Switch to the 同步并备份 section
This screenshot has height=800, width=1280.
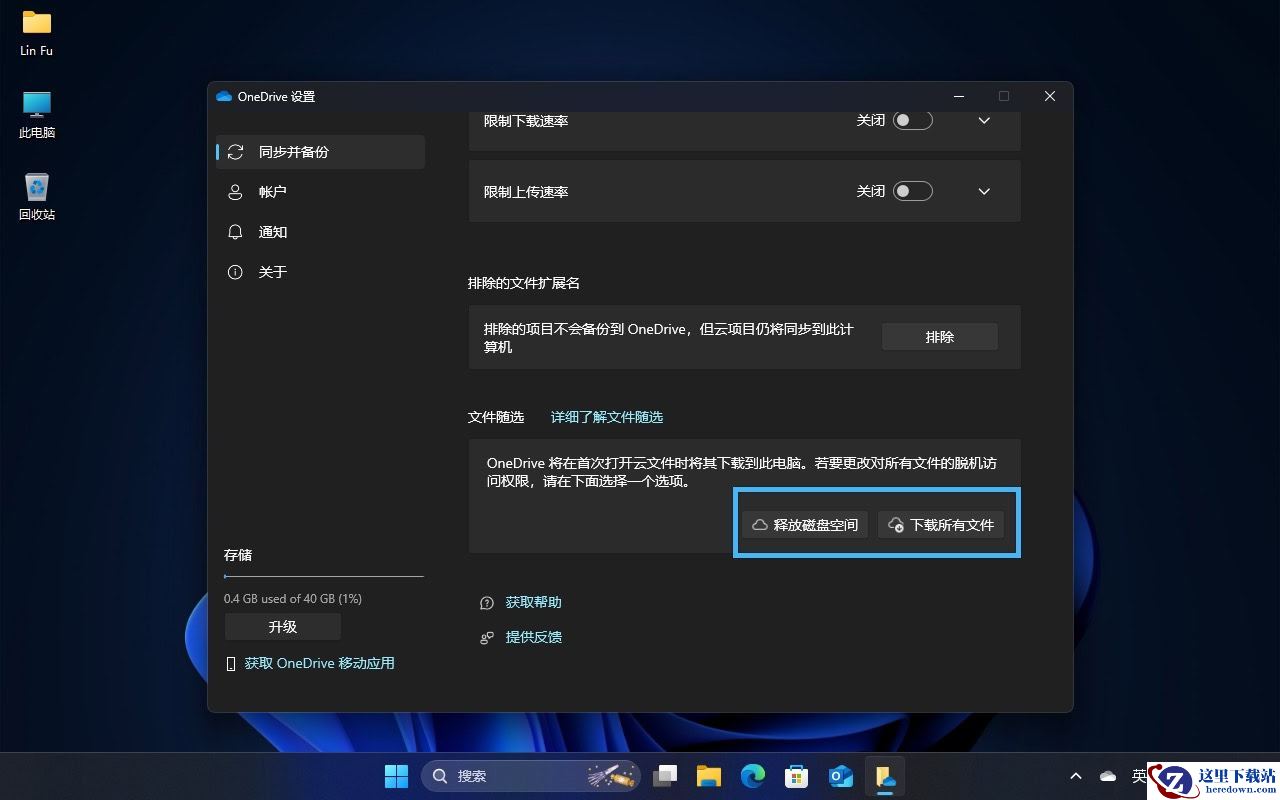point(320,152)
